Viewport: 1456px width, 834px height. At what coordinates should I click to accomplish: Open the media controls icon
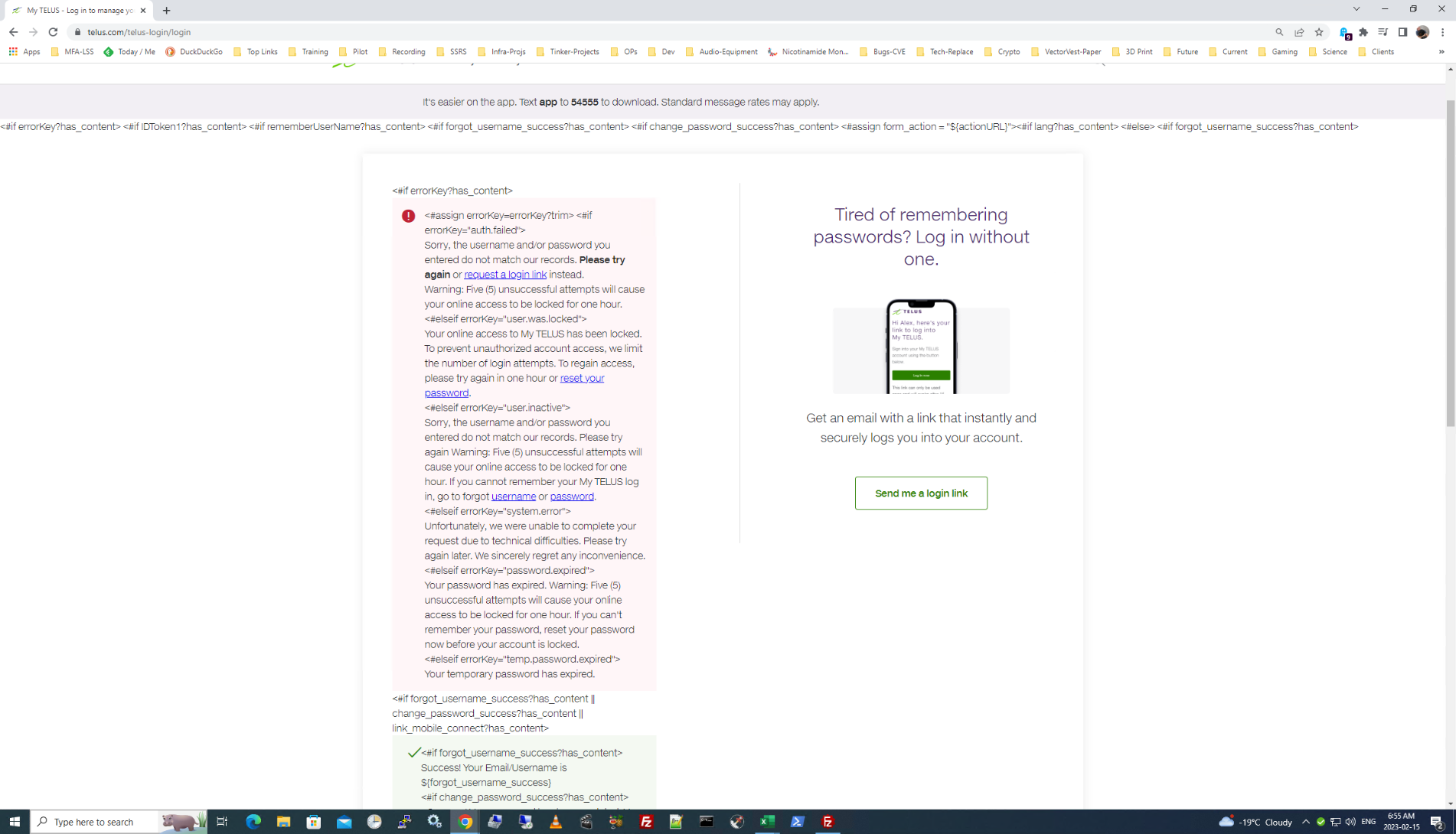tap(1383, 32)
